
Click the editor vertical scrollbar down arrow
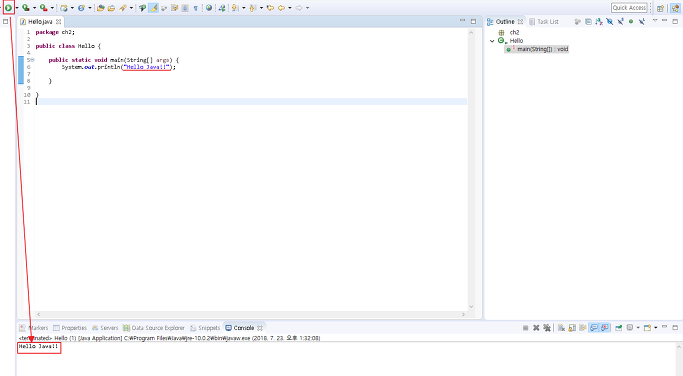[x=471, y=307]
